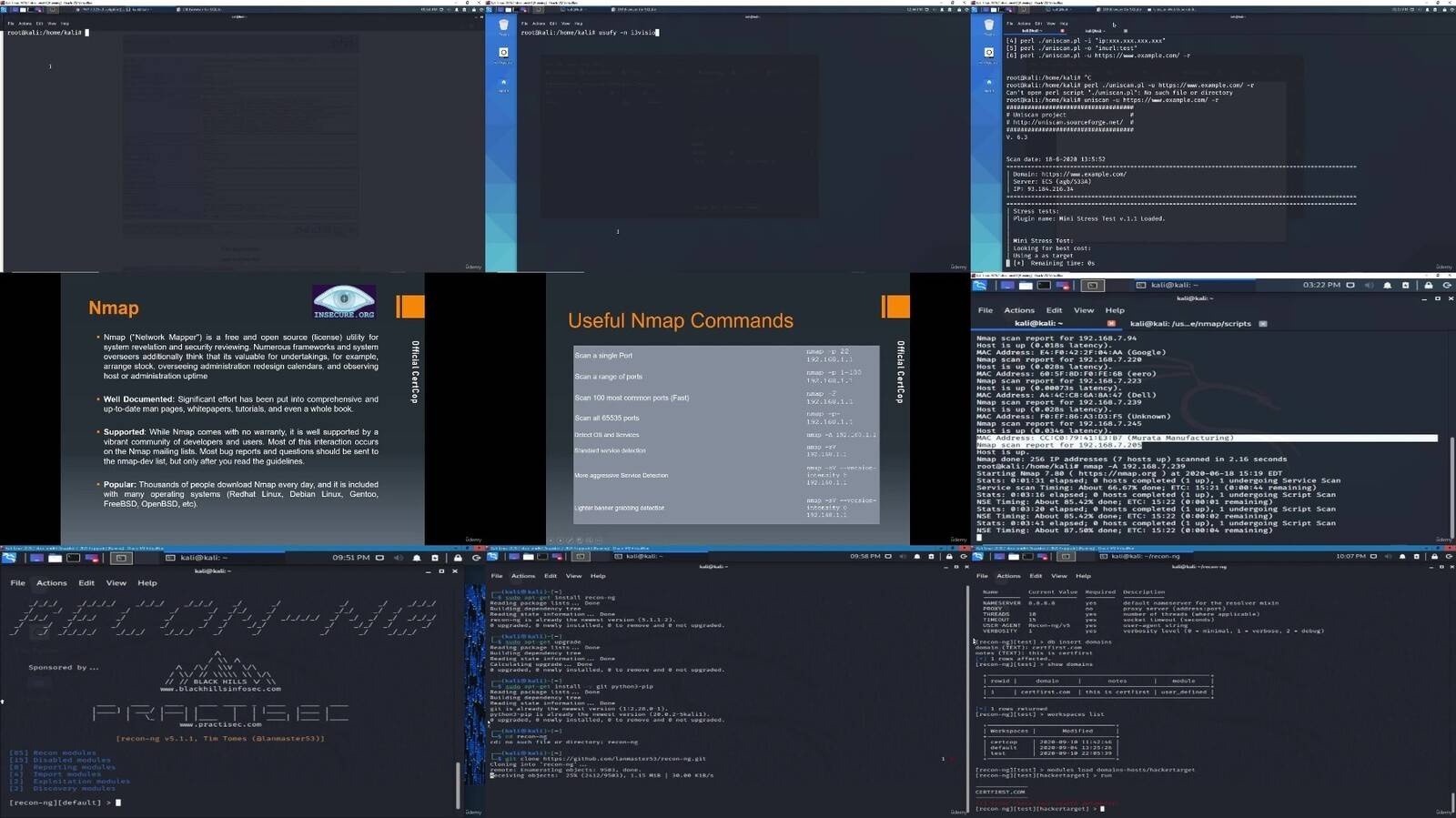Click Trash desktop icon in uniscan panel
The width and height of the screenshot is (1456, 818).
click(x=989, y=25)
